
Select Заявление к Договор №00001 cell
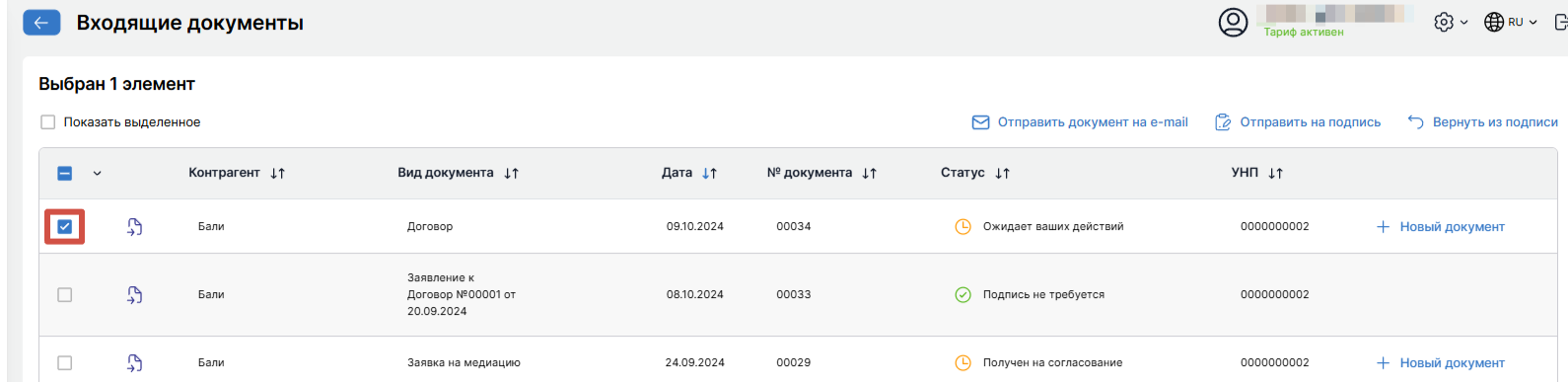tap(462, 295)
